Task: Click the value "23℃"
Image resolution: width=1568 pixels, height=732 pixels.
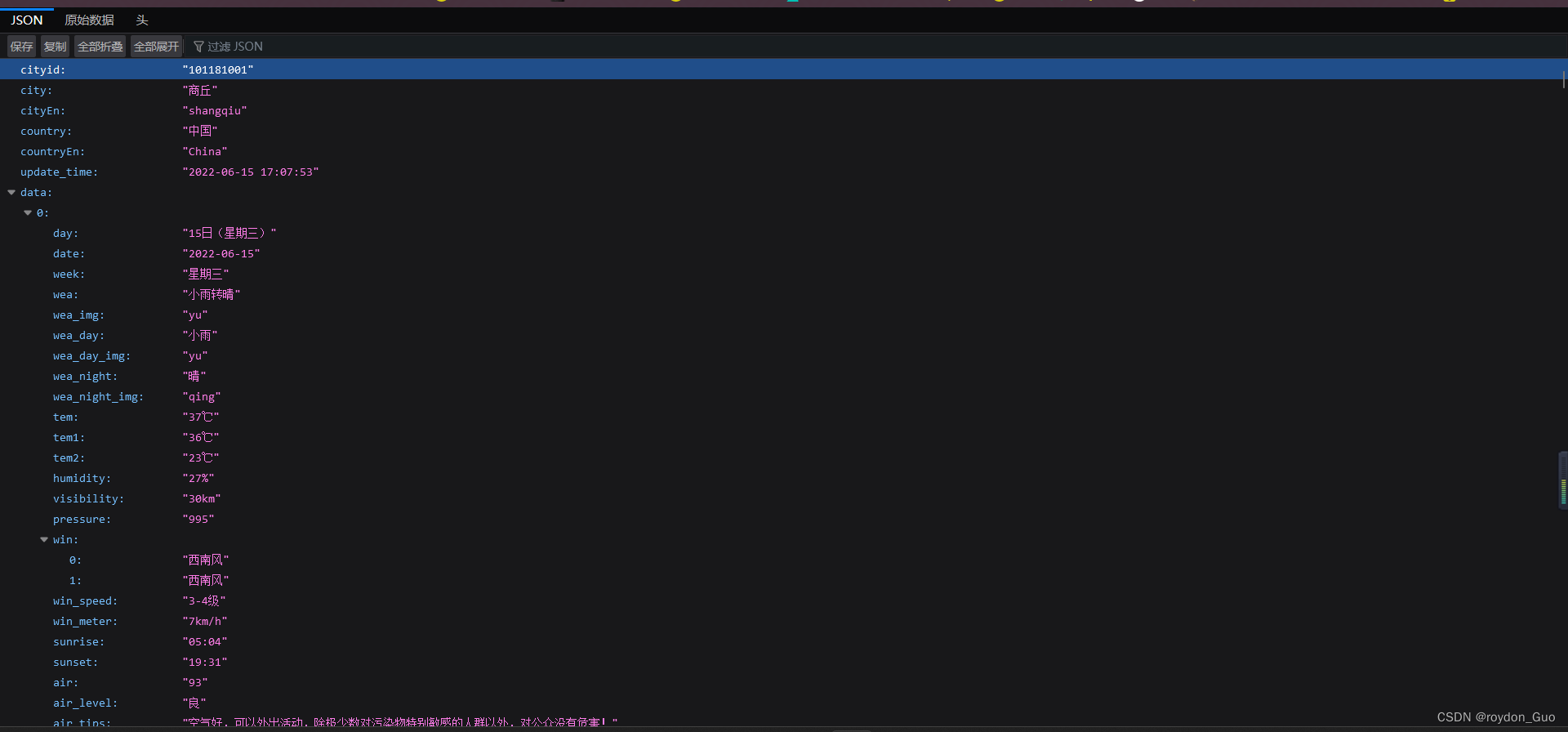Action: 201,457
